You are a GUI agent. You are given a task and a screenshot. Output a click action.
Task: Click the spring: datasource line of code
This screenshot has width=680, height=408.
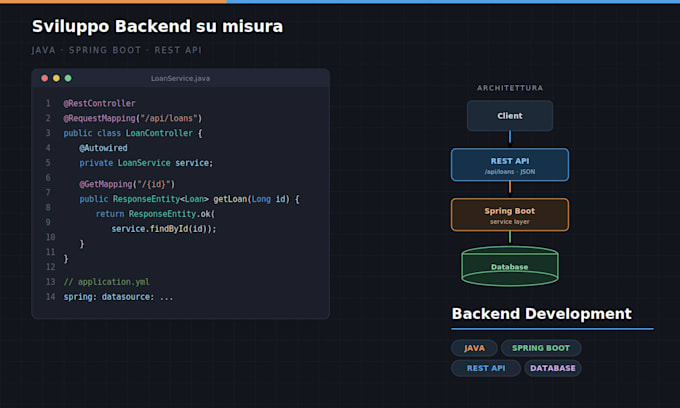pos(118,297)
